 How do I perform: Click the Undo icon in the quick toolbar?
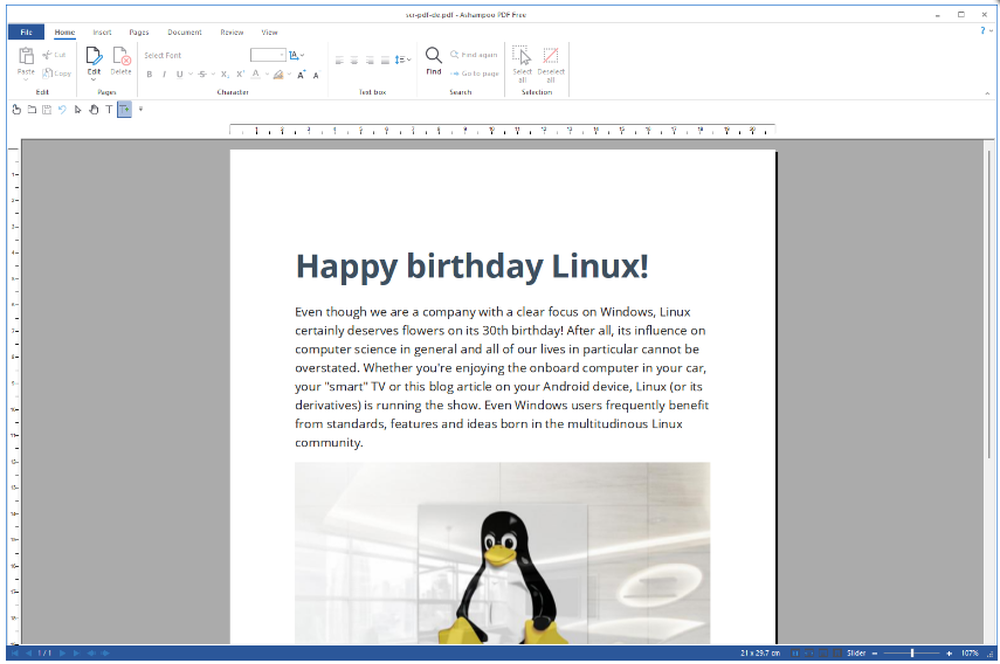tap(62, 109)
